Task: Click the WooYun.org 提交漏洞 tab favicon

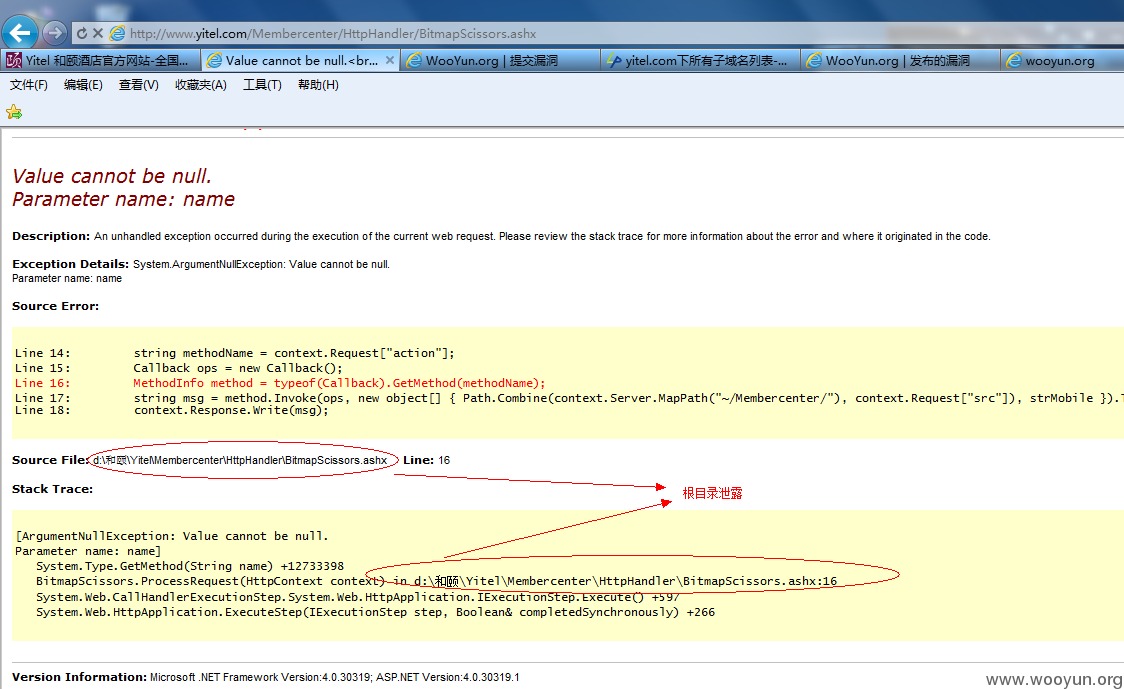Action: tap(414, 60)
